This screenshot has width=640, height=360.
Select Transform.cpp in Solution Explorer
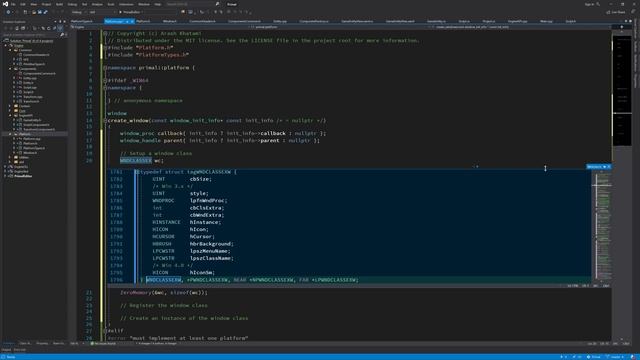tap(33, 97)
